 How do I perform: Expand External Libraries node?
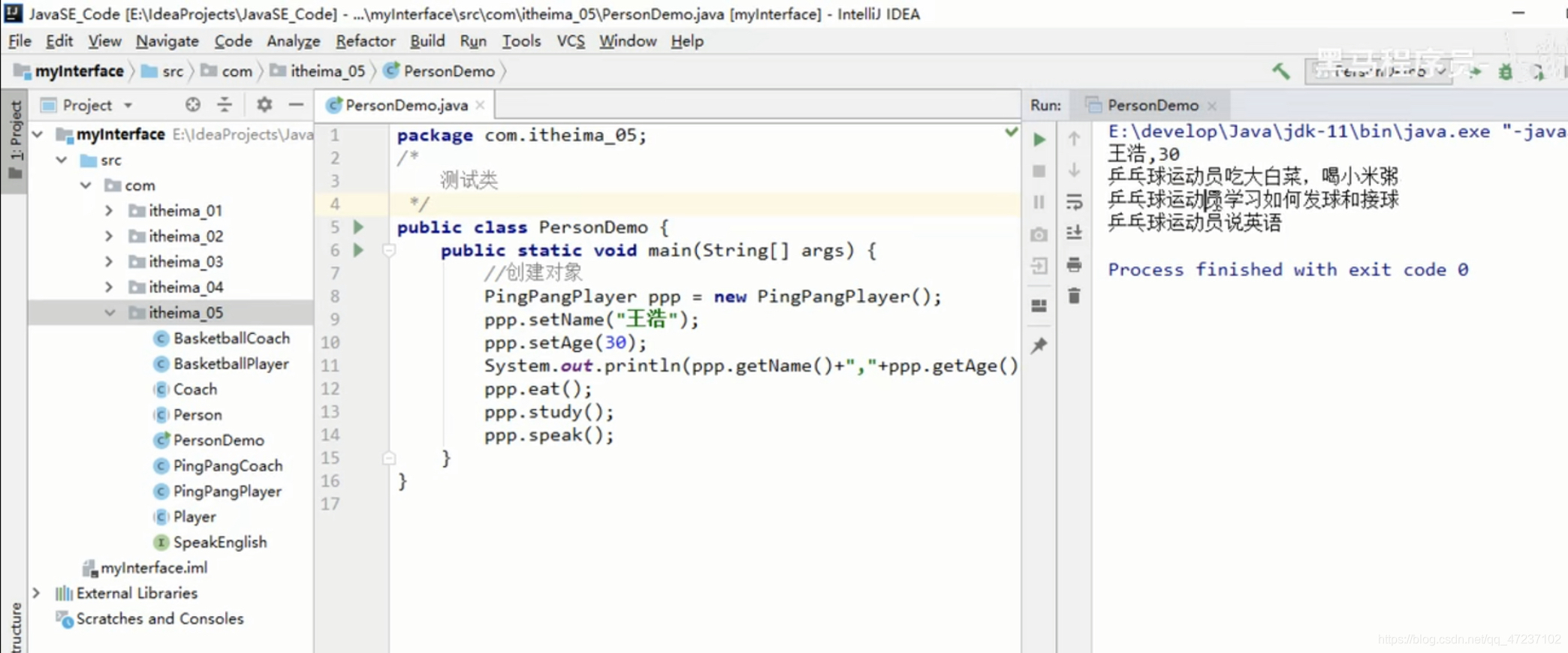pos(36,593)
